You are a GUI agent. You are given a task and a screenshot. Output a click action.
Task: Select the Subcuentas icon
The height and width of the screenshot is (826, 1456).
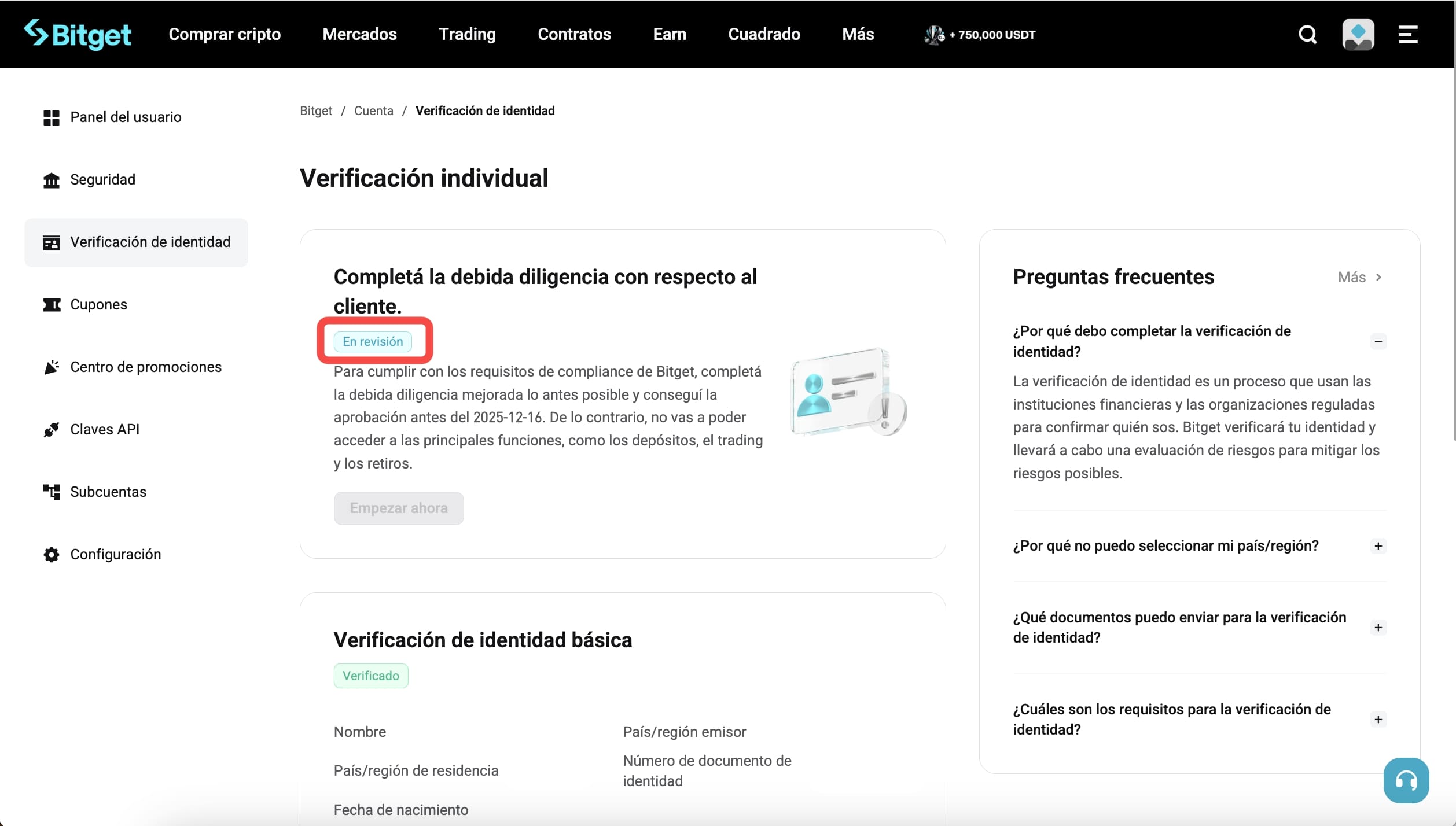click(52, 492)
